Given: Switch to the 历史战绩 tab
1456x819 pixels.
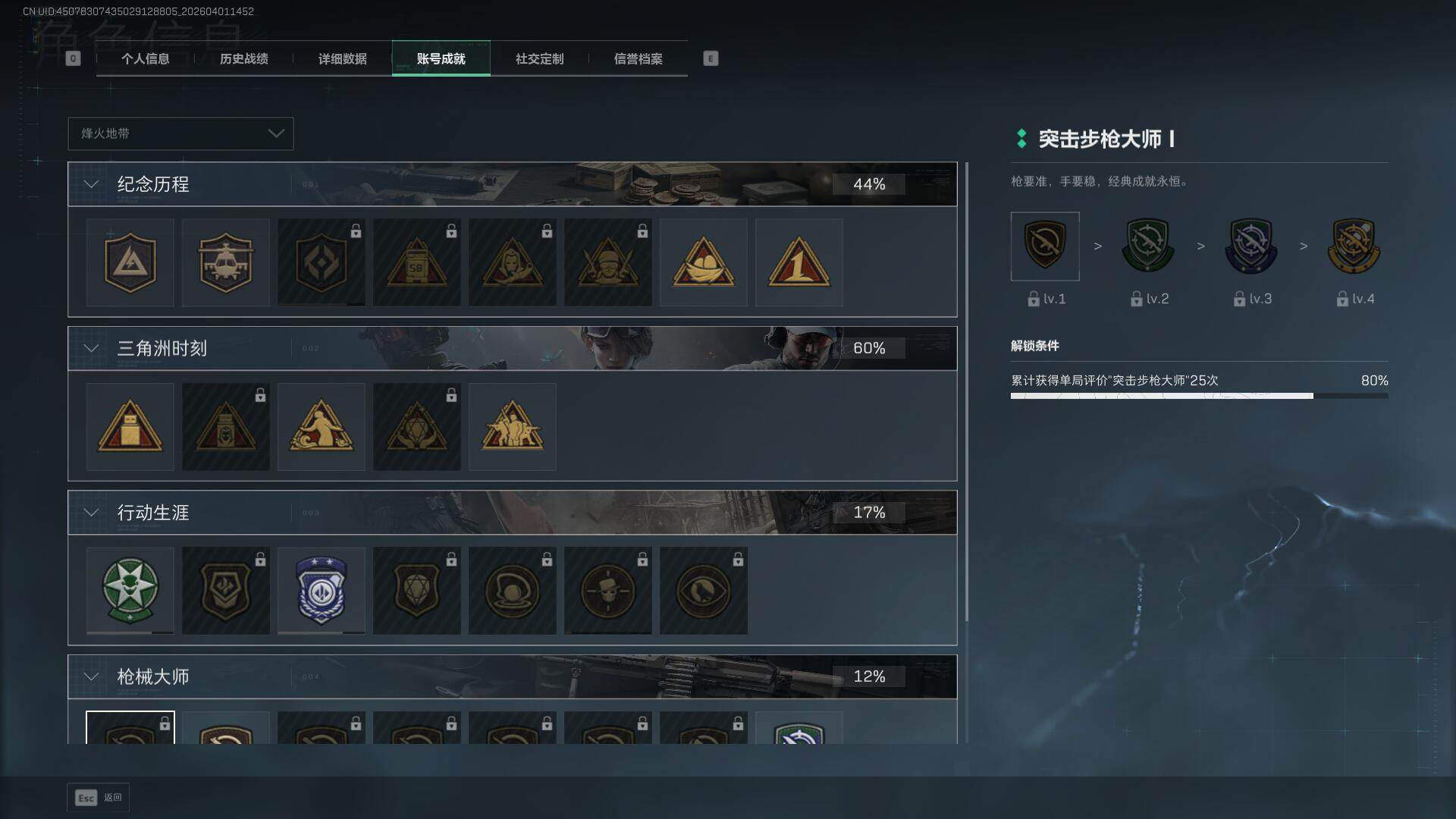Looking at the screenshot, I should [x=243, y=59].
